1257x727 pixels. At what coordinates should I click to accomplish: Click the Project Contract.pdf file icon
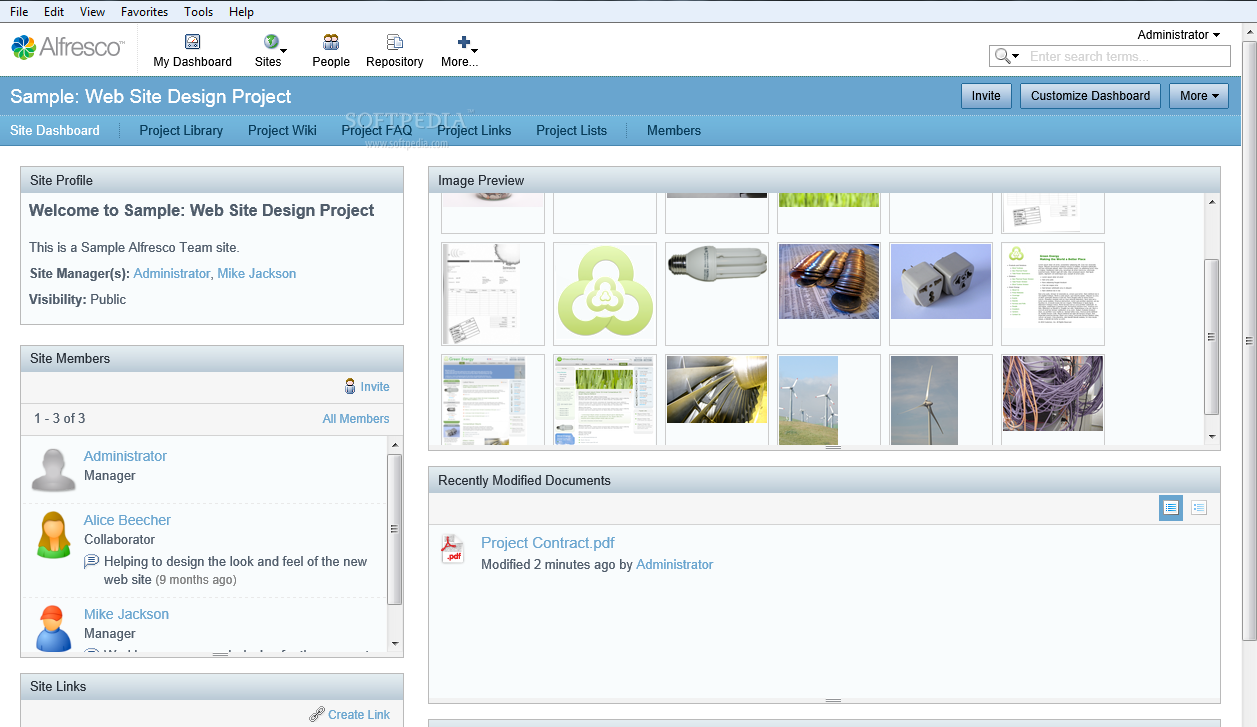(x=453, y=549)
